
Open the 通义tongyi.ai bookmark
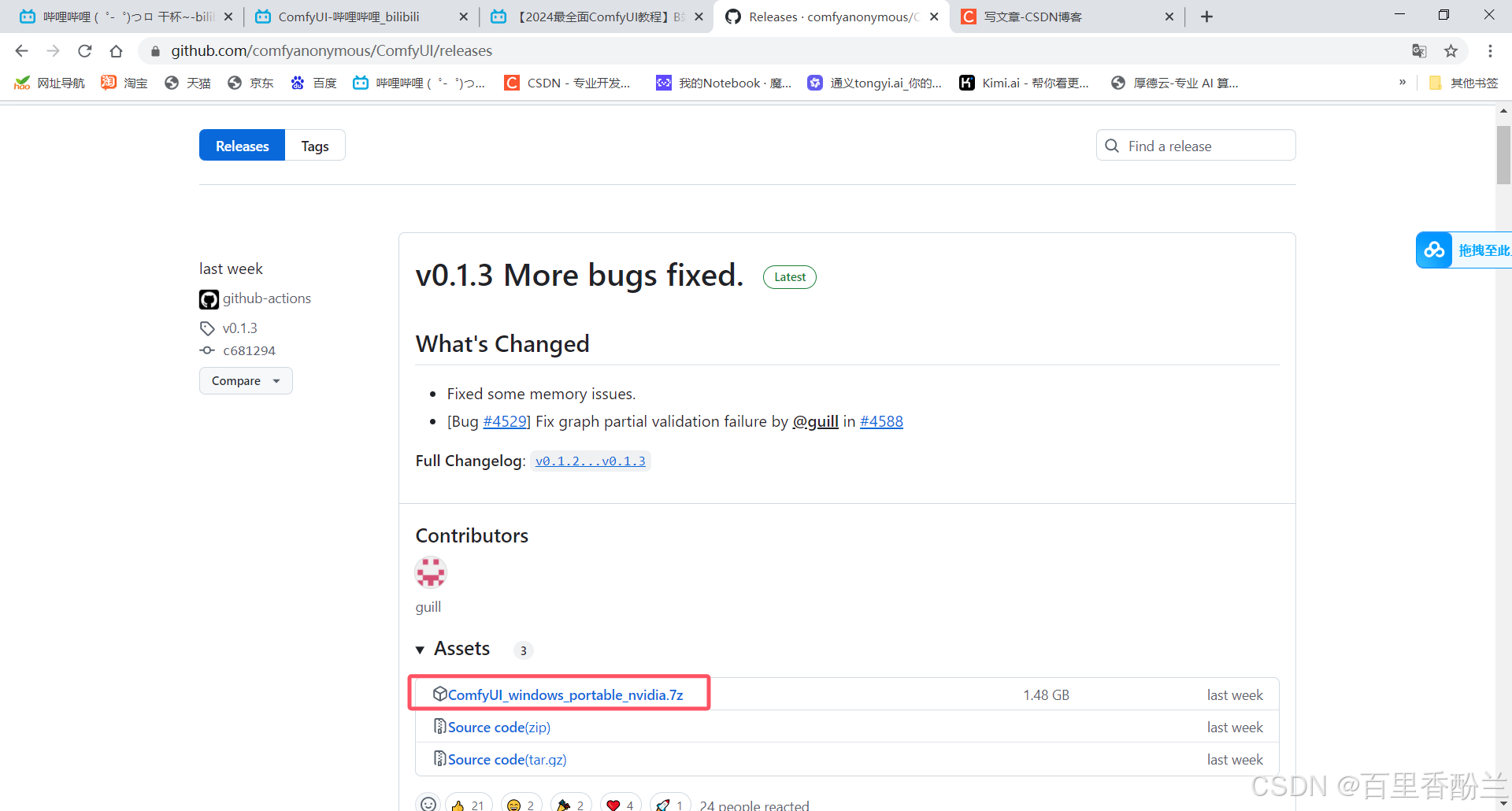click(875, 83)
